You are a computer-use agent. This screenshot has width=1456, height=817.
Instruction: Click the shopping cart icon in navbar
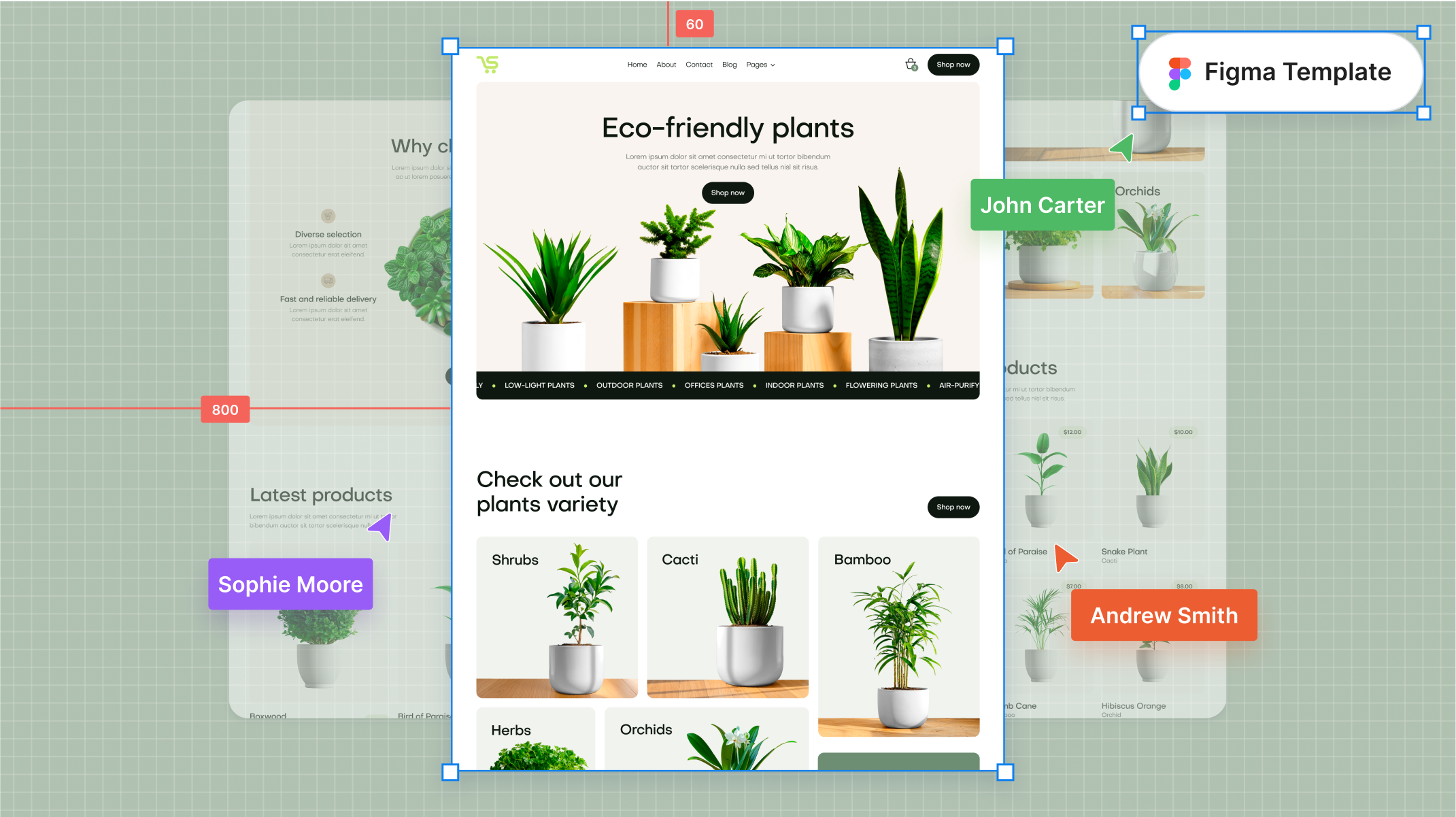click(911, 64)
